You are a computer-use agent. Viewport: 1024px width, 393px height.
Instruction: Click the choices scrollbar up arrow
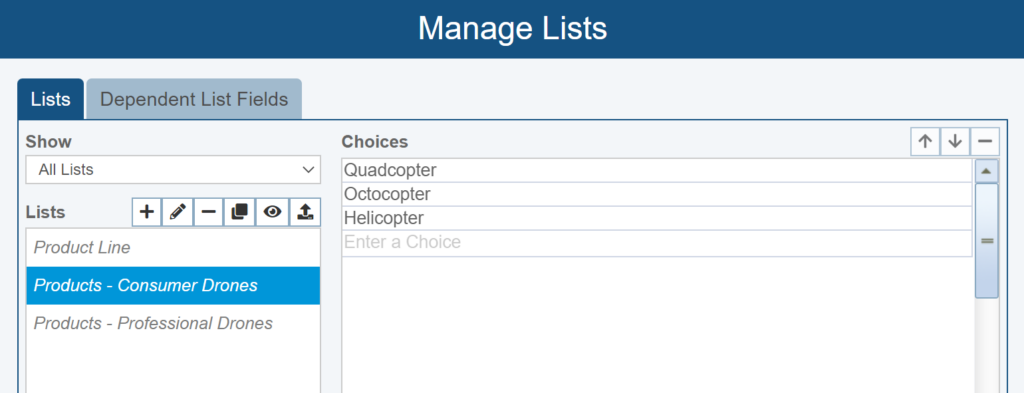[x=986, y=171]
